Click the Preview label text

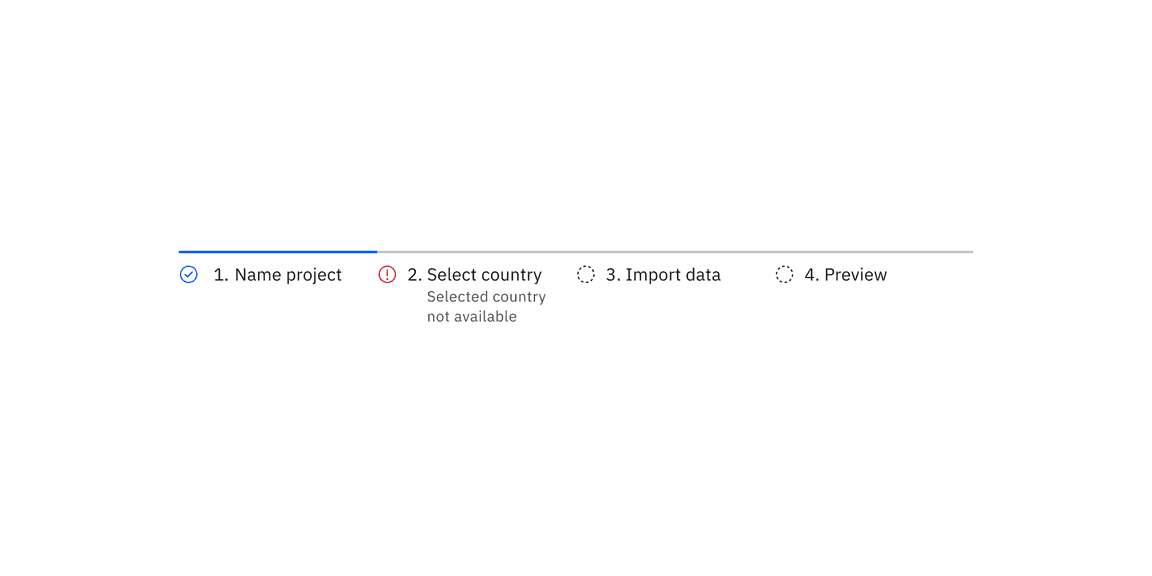pyautogui.click(x=845, y=274)
